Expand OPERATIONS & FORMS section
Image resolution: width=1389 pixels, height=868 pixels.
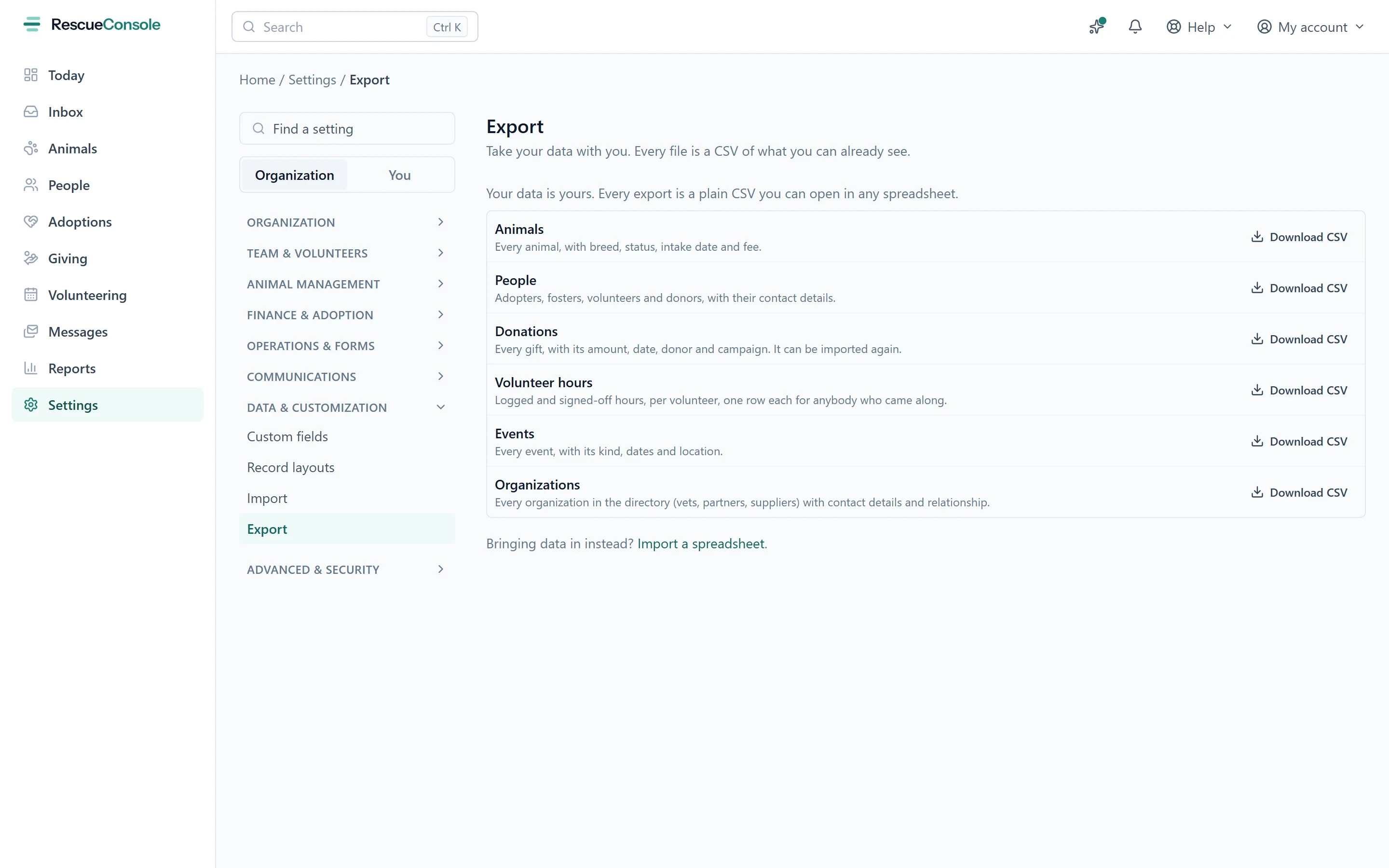[347, 346]
